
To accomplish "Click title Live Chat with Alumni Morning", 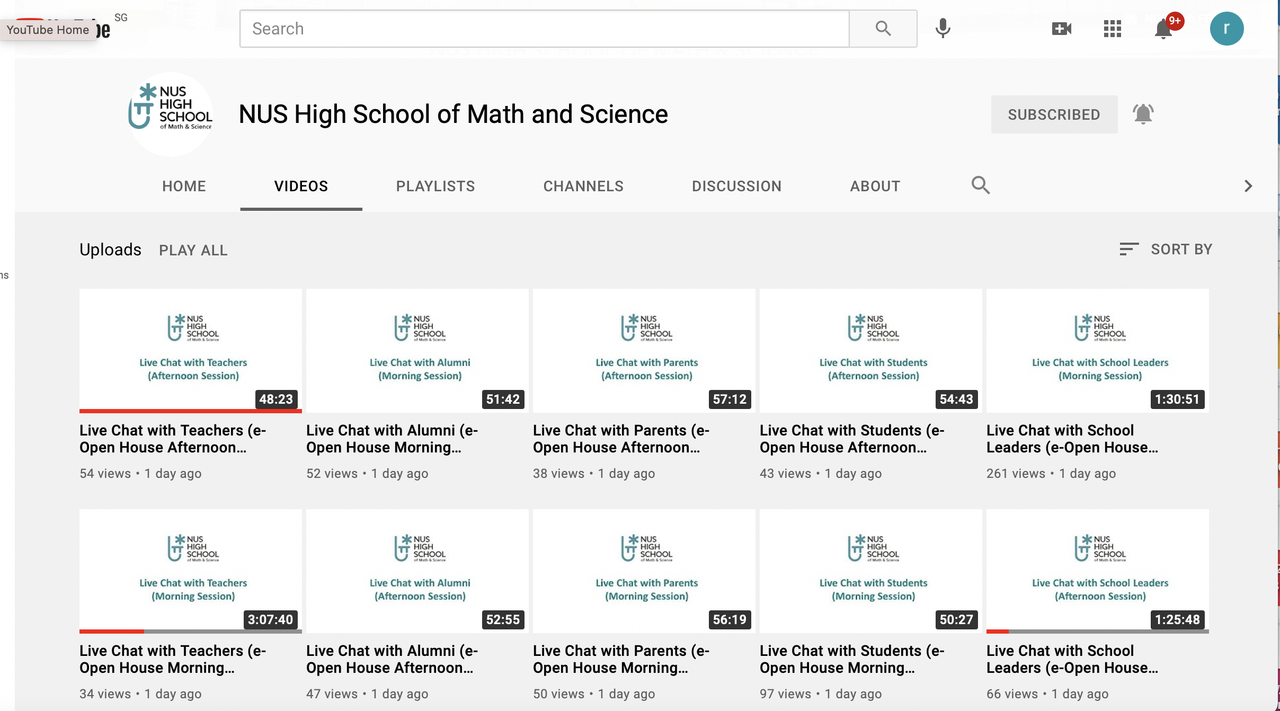I will [392, 439].
